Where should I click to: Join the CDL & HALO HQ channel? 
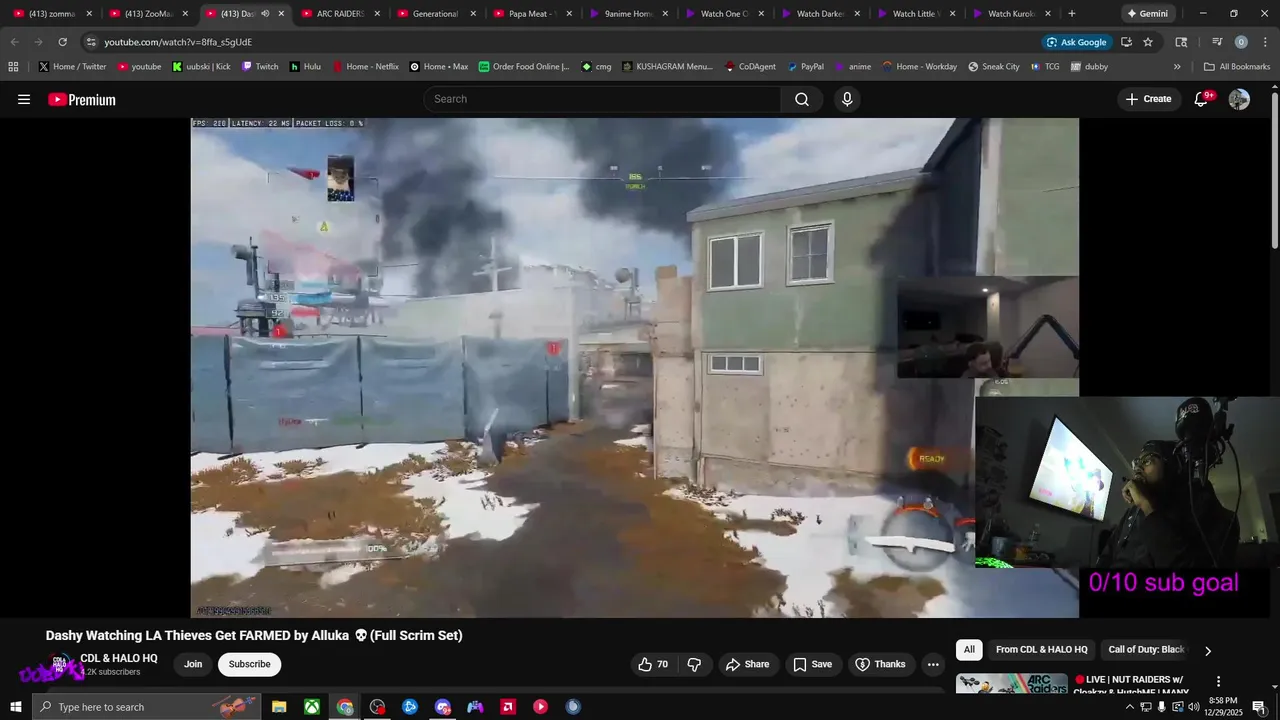[x=193, y=664]
